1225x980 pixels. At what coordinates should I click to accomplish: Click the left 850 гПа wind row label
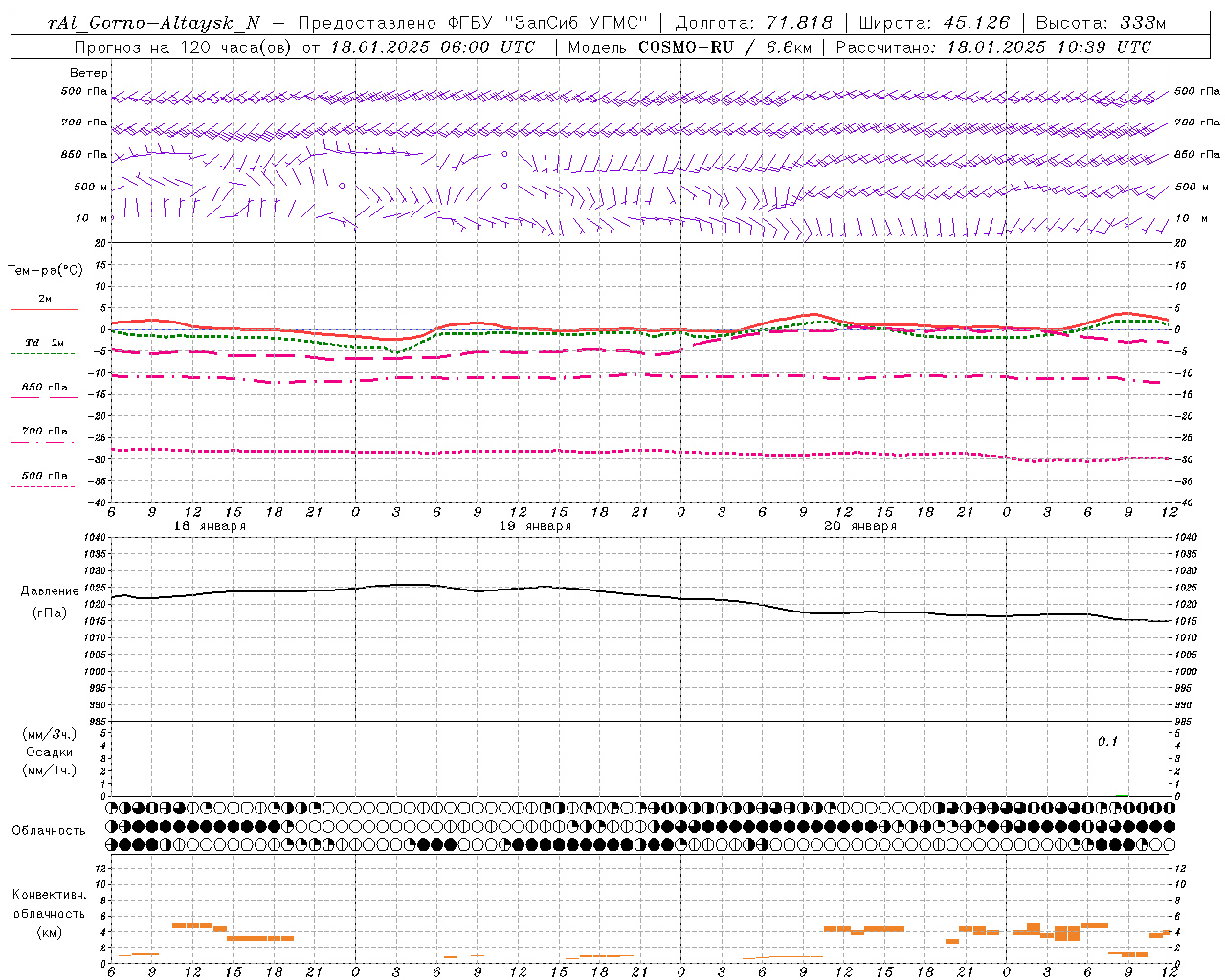click(x=84, y=154)
